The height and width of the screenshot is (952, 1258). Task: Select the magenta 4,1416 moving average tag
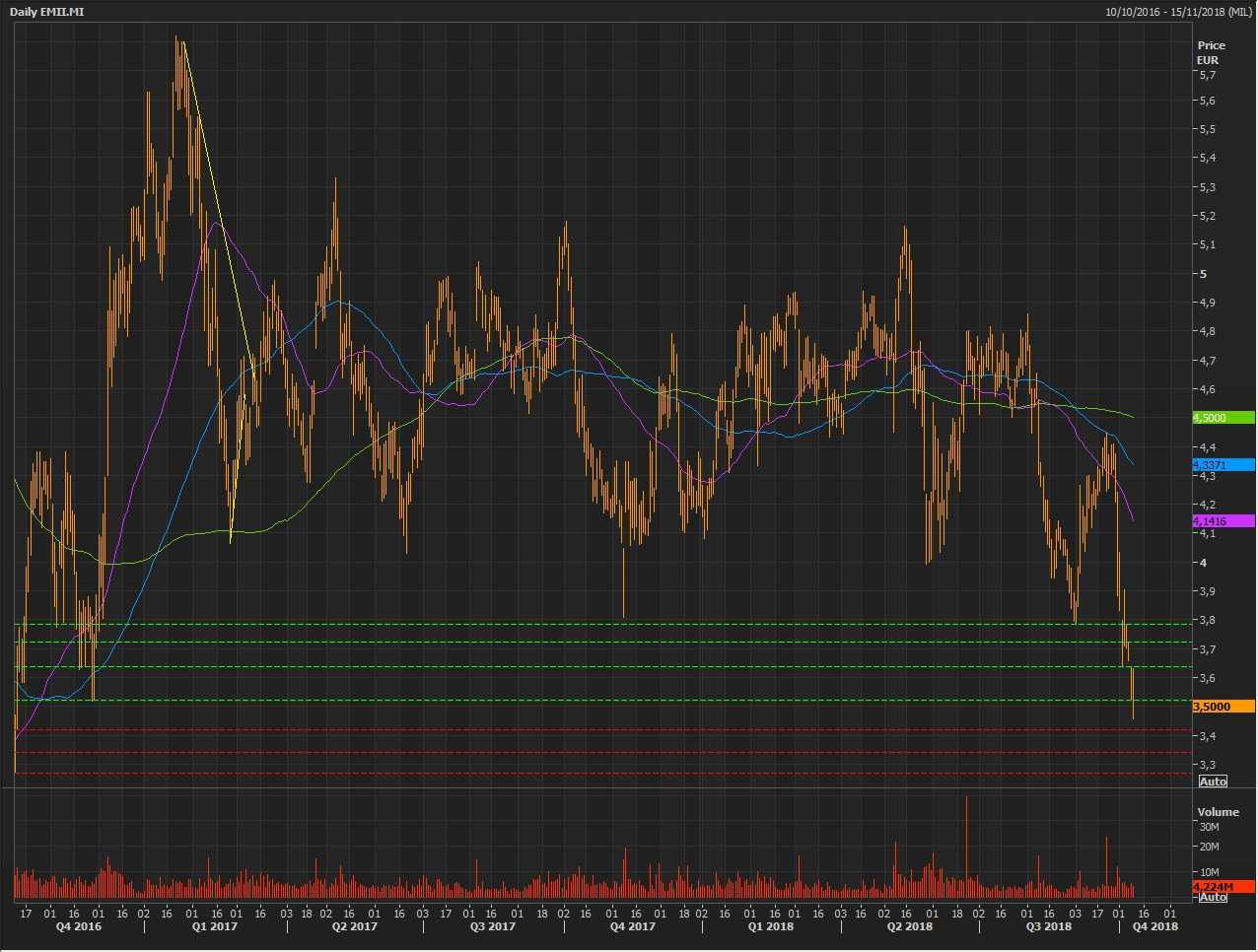[1223, 521]
